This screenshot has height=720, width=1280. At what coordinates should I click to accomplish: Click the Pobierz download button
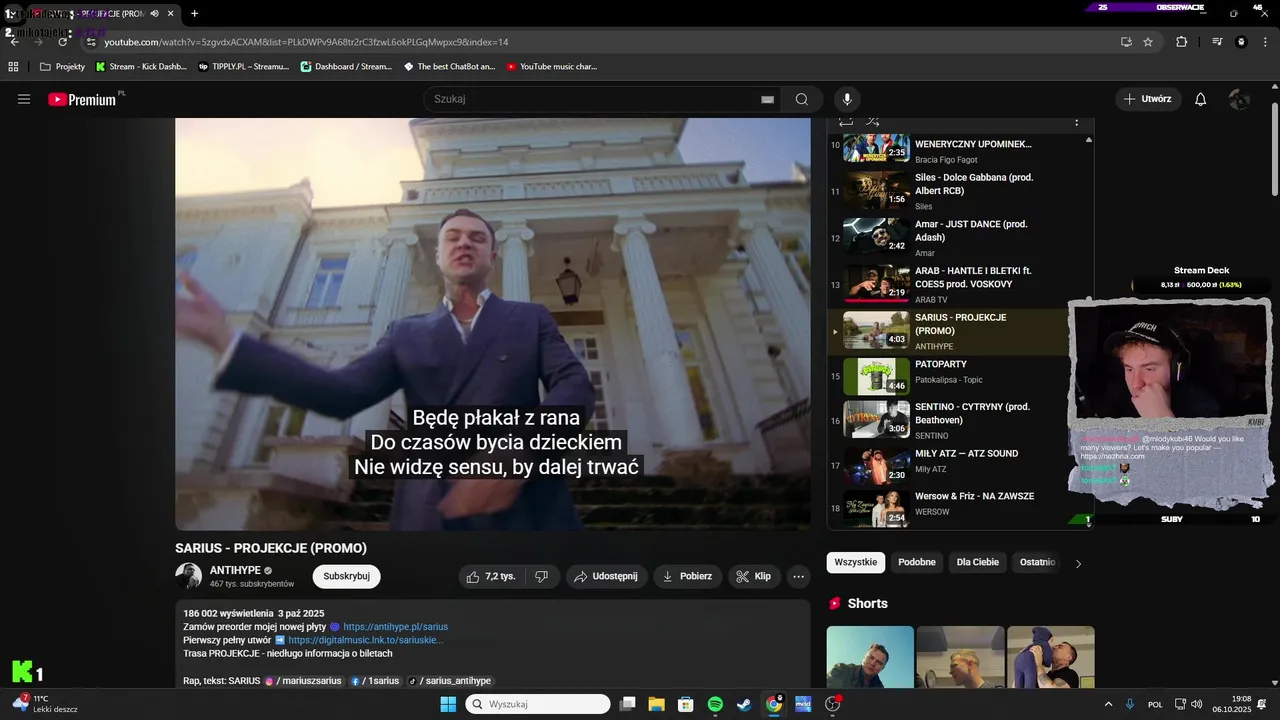(x=687, y=576)
